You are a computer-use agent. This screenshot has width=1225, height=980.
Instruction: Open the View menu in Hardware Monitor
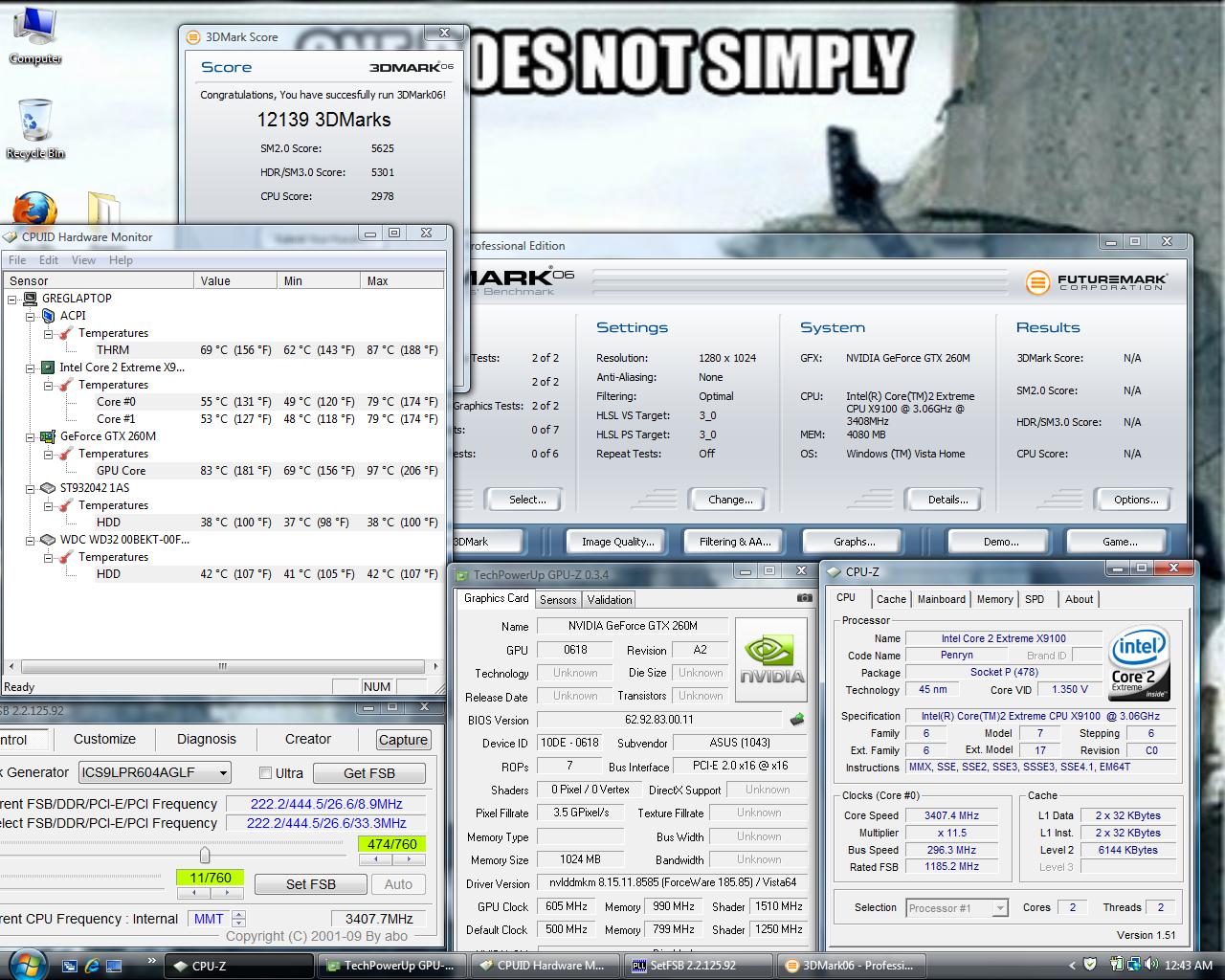click(x=83, y=260)
